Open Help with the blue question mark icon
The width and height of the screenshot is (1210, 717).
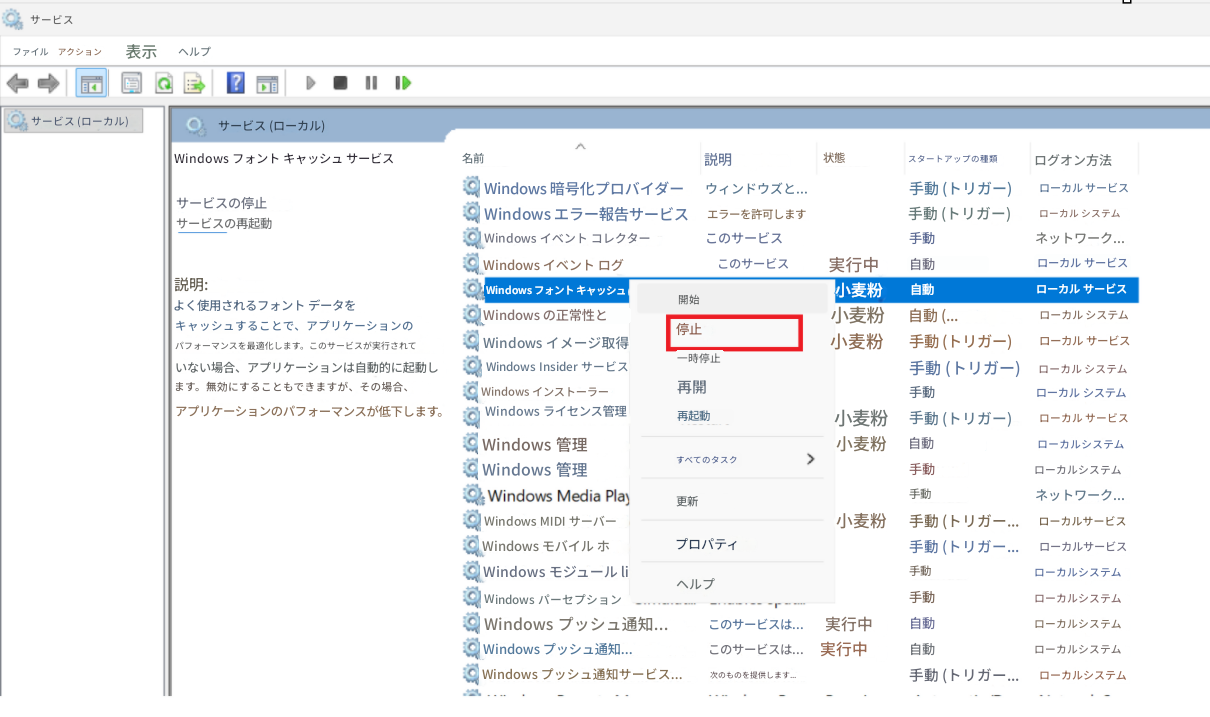[x=236, y=83]
